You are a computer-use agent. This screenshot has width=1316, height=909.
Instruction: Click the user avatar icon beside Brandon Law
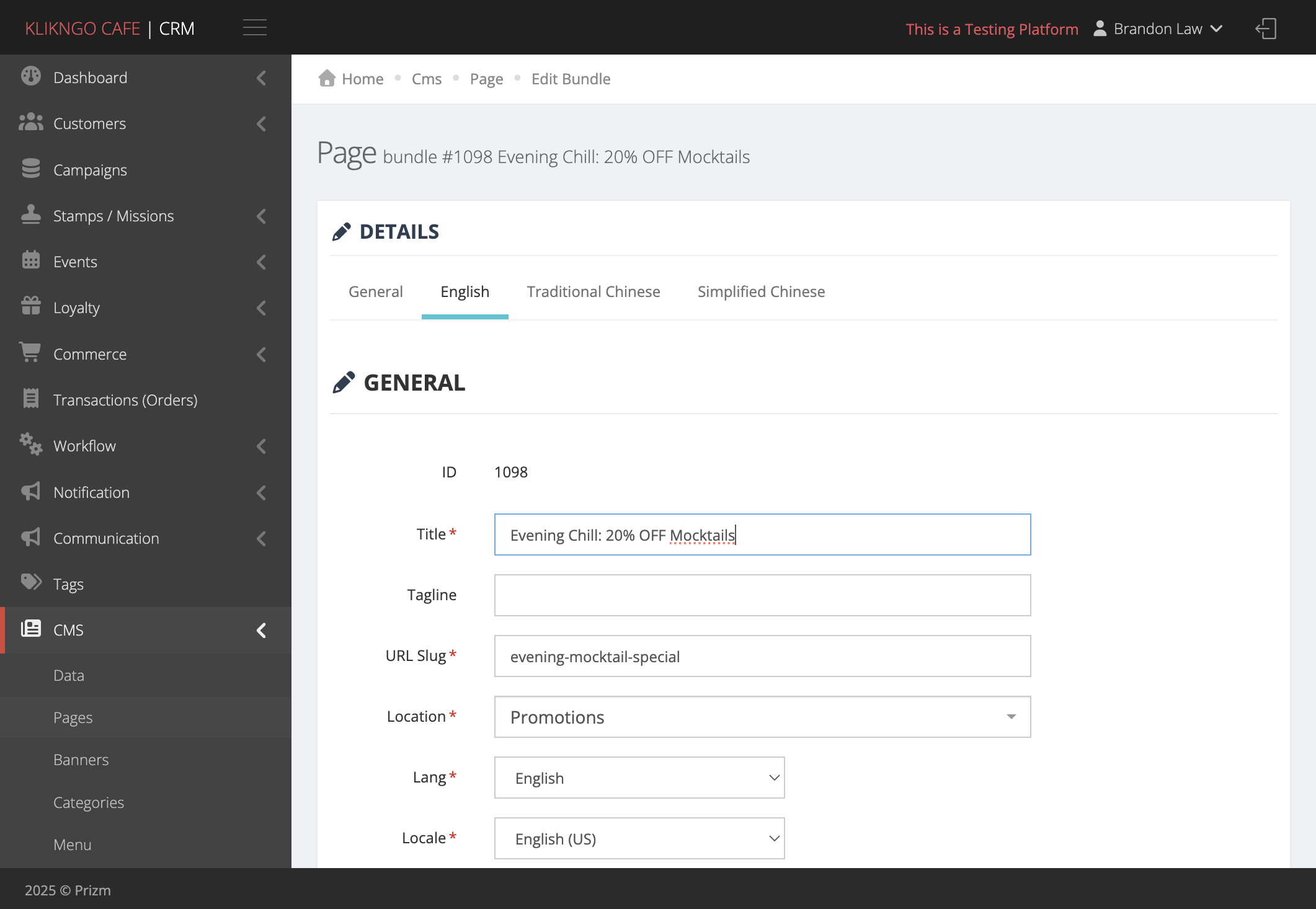[1100, 29]
